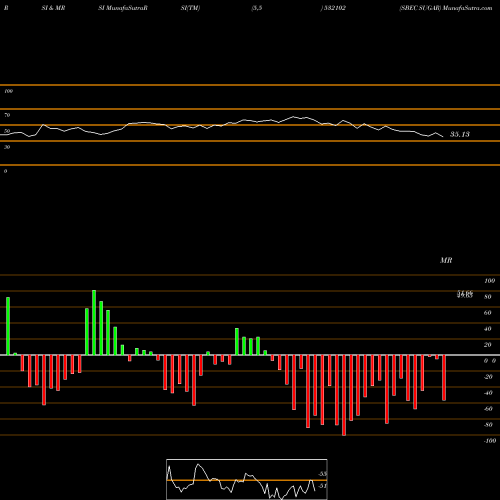Click the SI(TM) header text
This screenshot has height=500, width=500.
(x=190, y=8)
